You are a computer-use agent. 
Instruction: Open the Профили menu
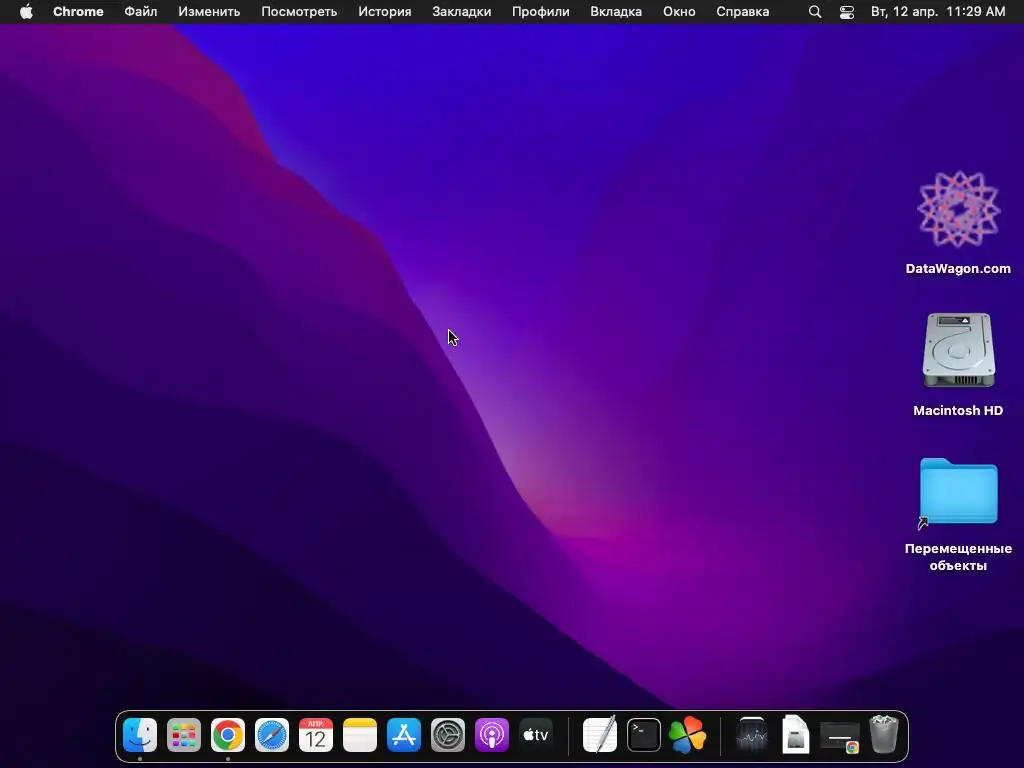tap(541, 12)
